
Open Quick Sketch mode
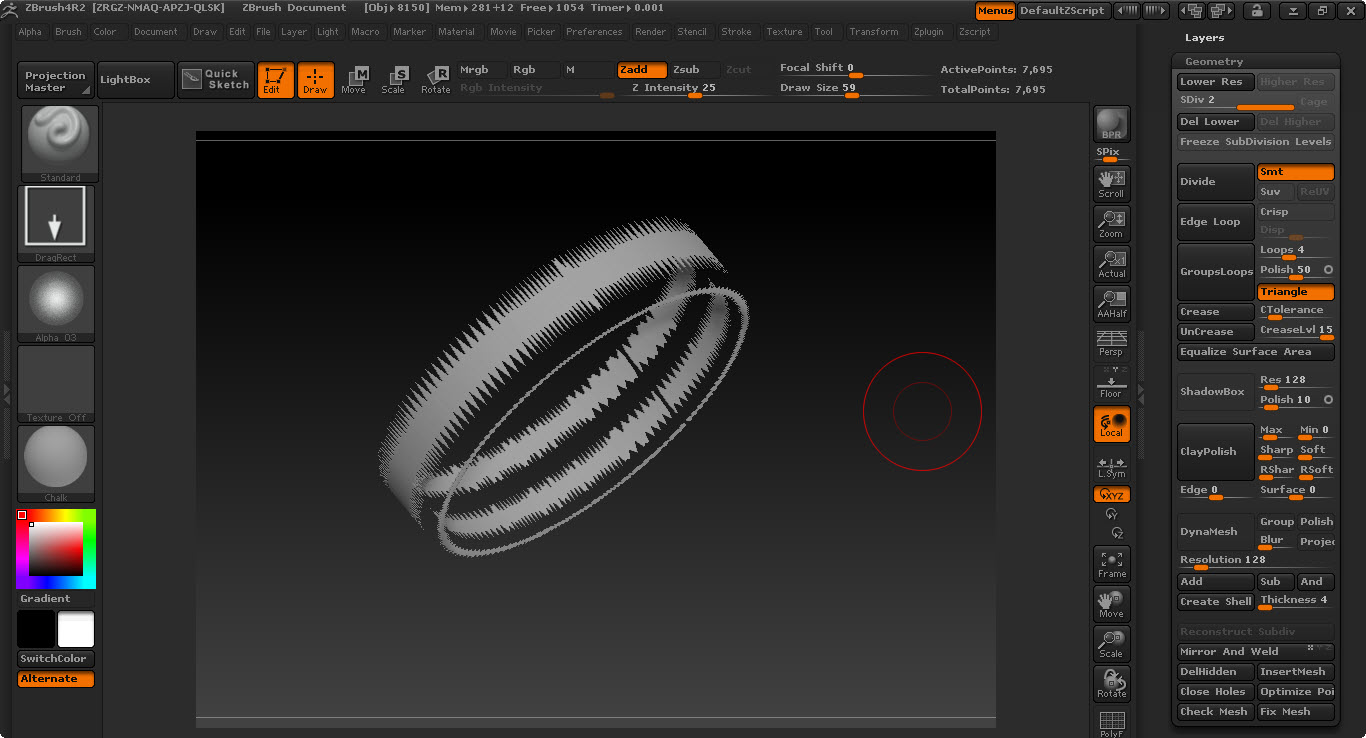[x=216, y=80]
